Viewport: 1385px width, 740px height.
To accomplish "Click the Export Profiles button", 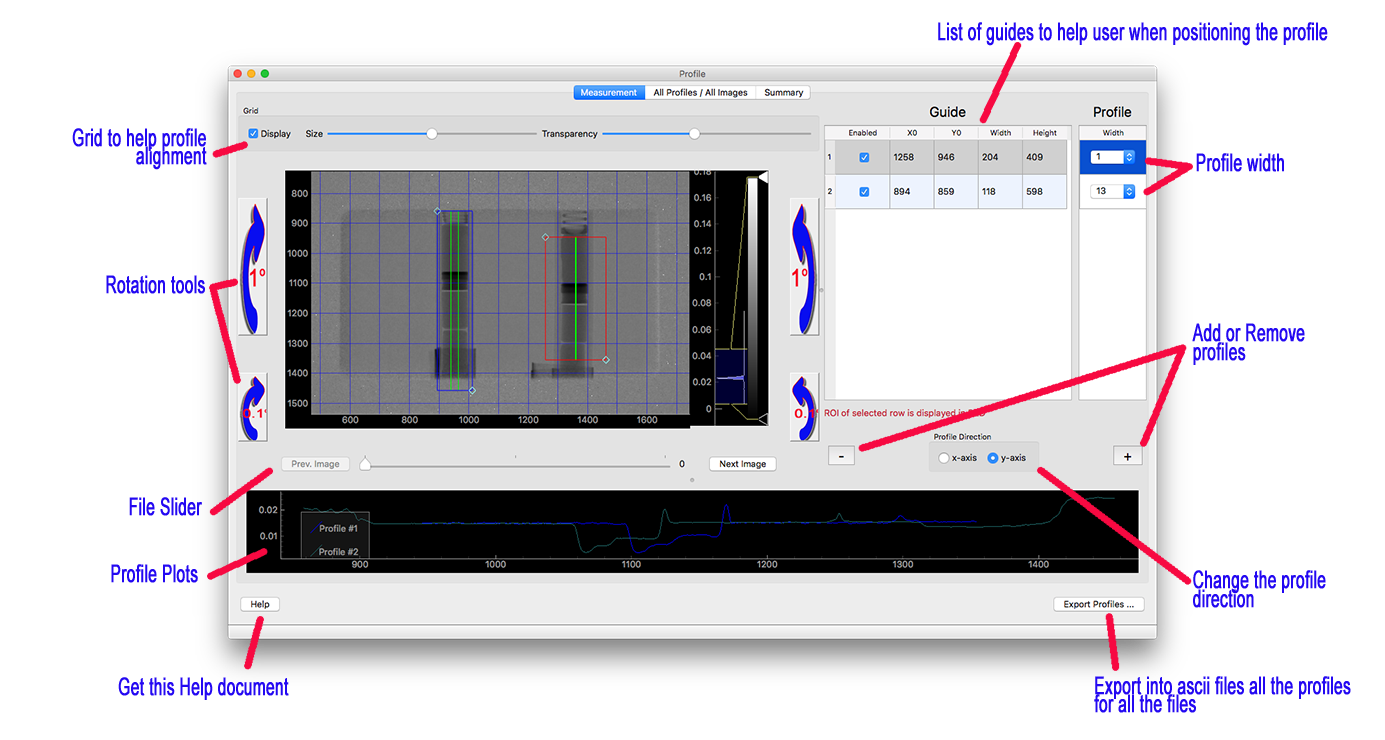I will [x=1098, y=604].
